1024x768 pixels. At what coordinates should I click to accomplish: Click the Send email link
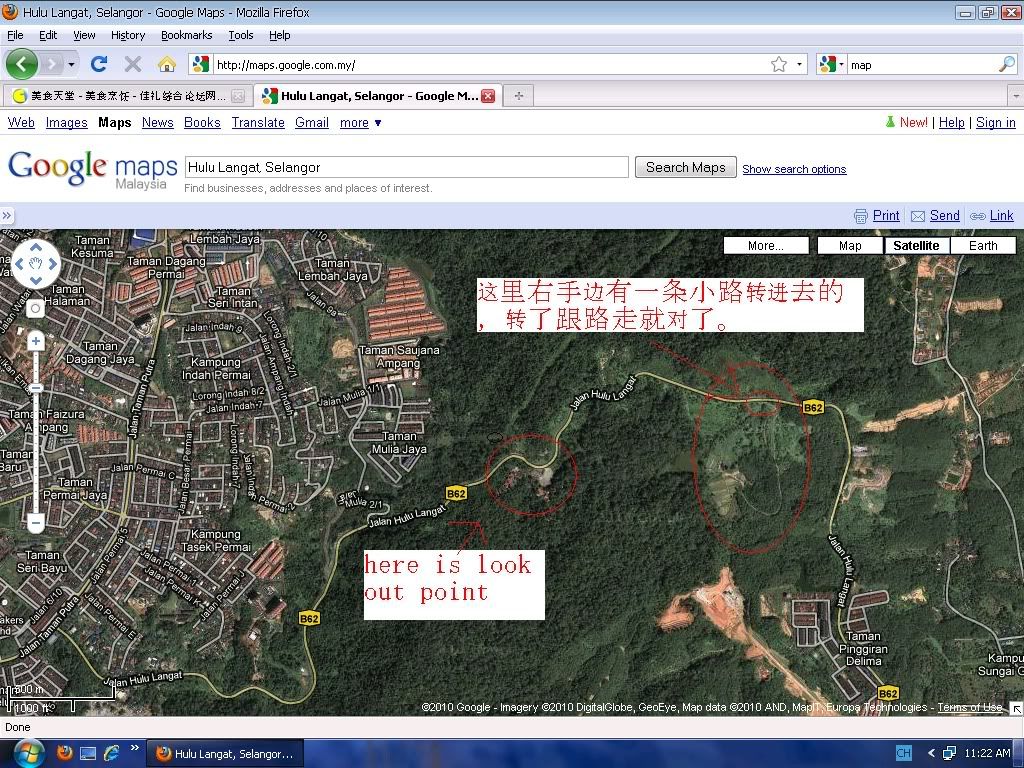tap(935, 216)
